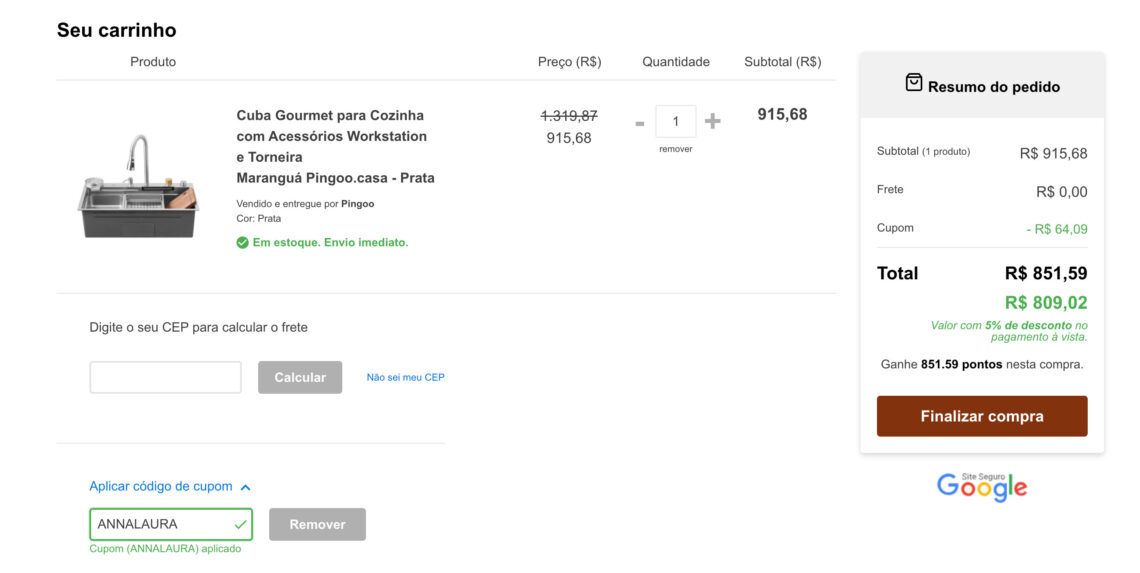Click the shopping bag icon in Resumo do pedido
This screenshot has height=573, width=1140.
point(913,83)
